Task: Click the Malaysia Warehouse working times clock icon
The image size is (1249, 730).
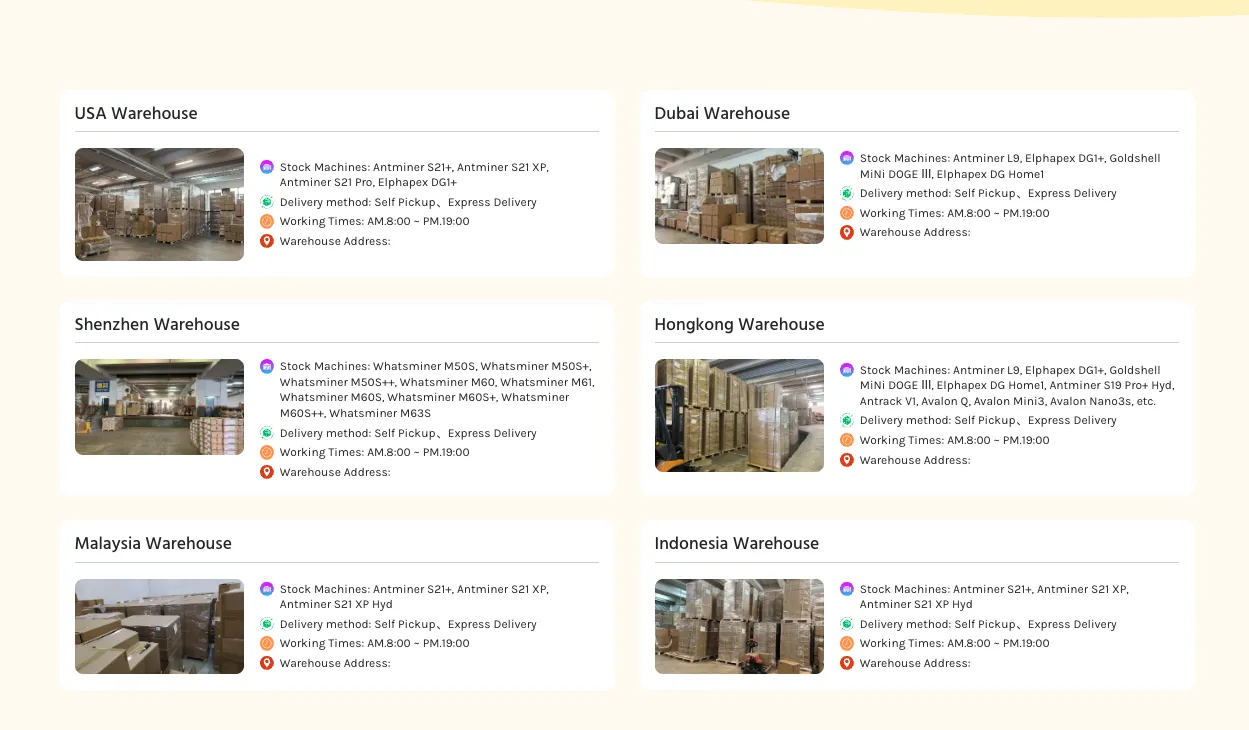Action: pos(267,643)
